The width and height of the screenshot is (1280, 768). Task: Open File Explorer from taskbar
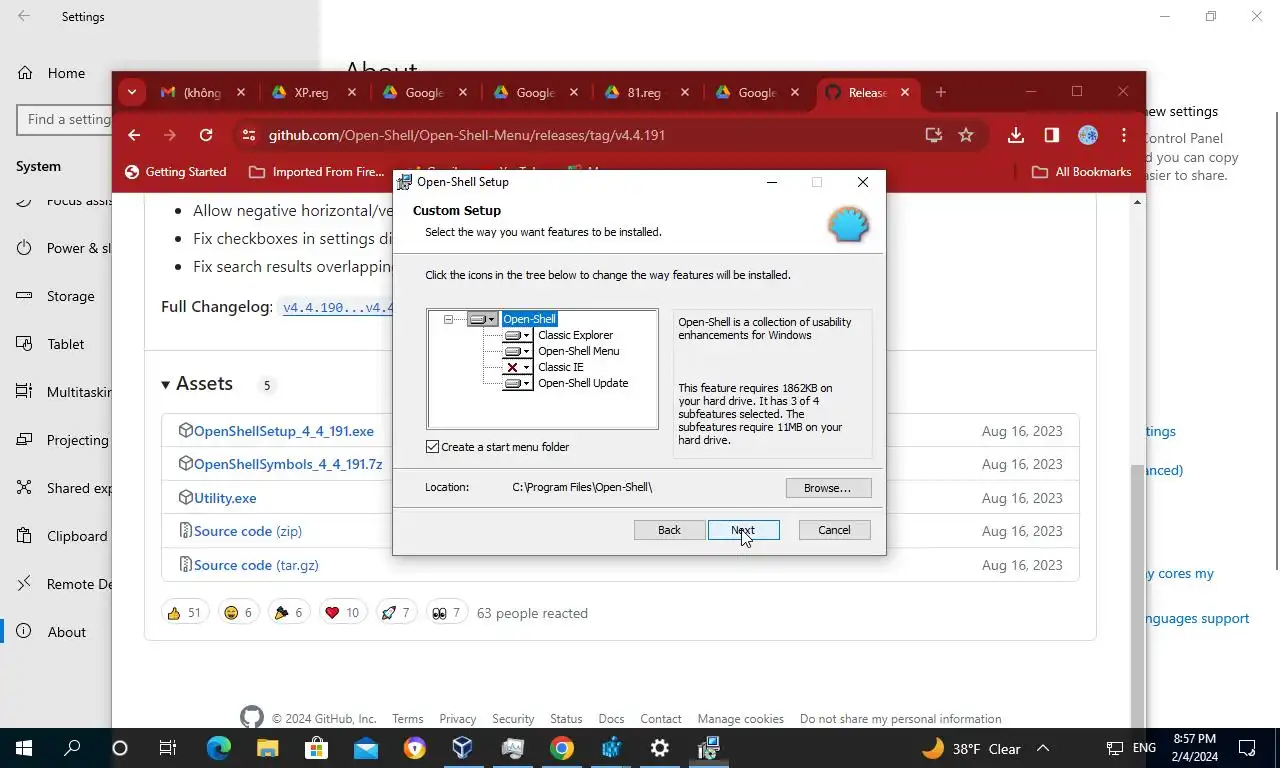click(267, 748)
